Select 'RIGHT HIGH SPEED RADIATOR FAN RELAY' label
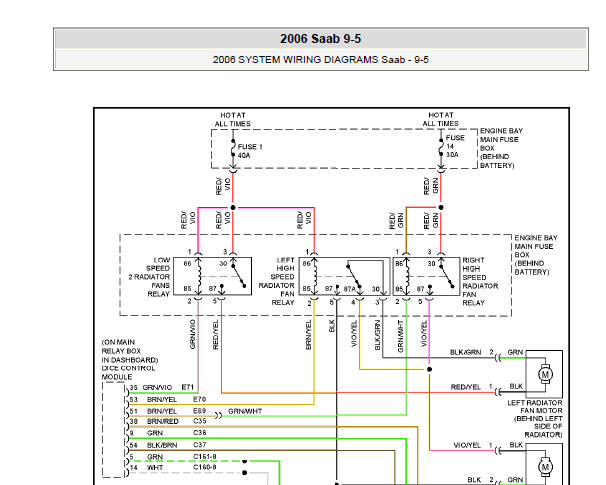This screenshot has height=485, width=606. pos(480,281)
